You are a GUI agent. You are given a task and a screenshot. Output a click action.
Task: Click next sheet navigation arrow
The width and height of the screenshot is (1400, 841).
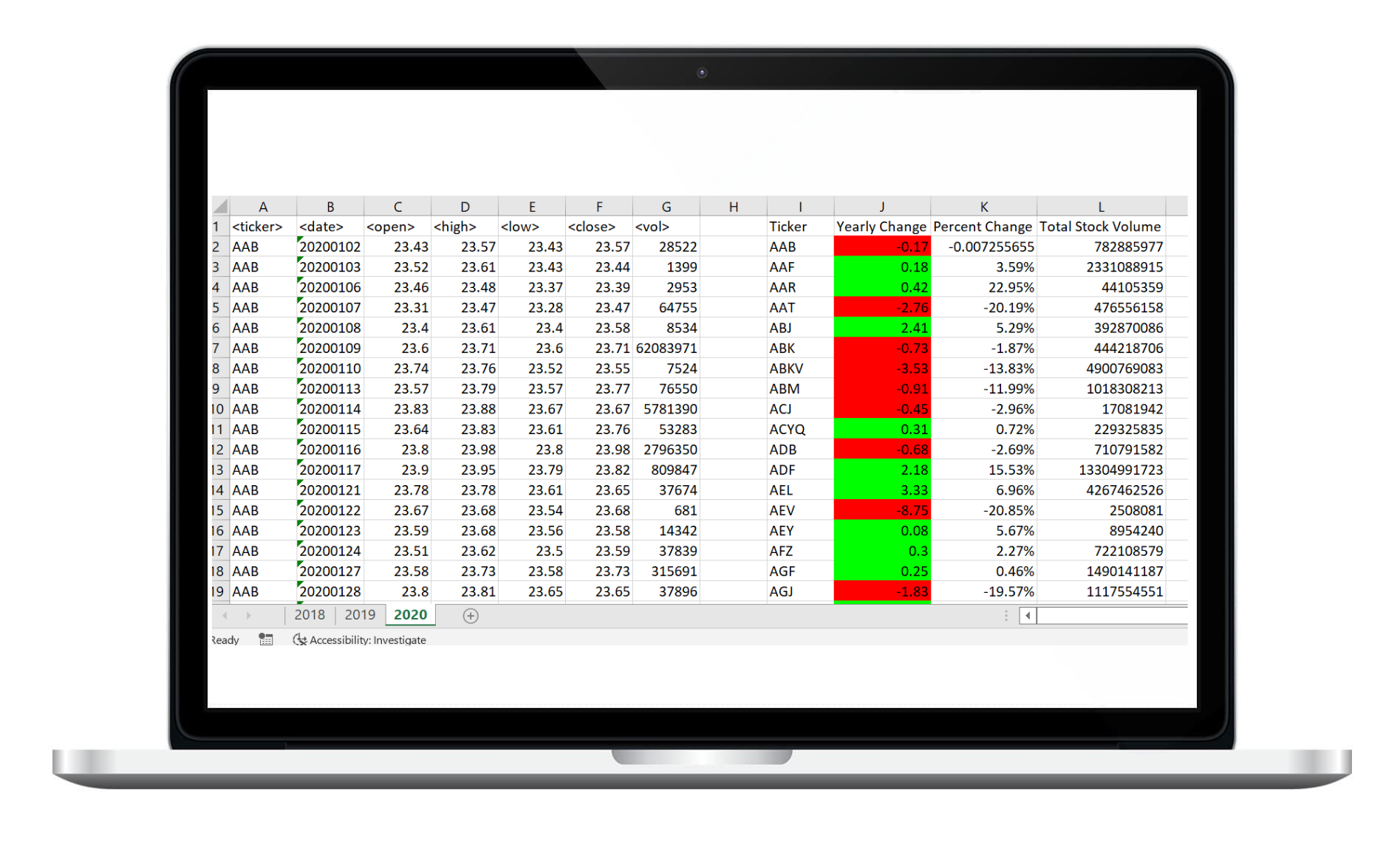tap(249, 615)
